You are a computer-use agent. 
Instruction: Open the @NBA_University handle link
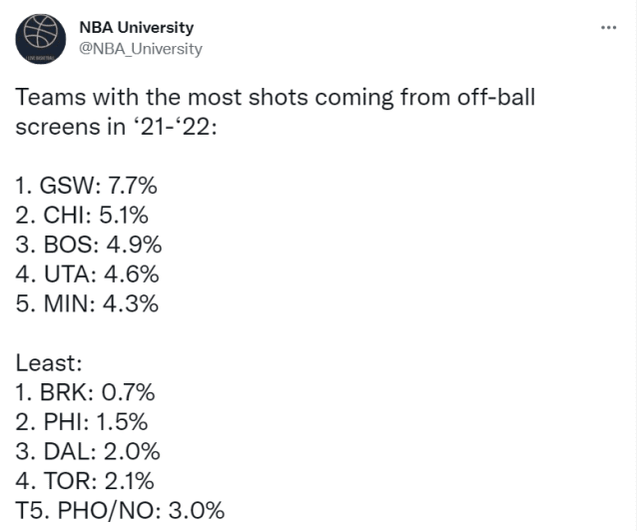pyautogui.click(x=140, y=48)
